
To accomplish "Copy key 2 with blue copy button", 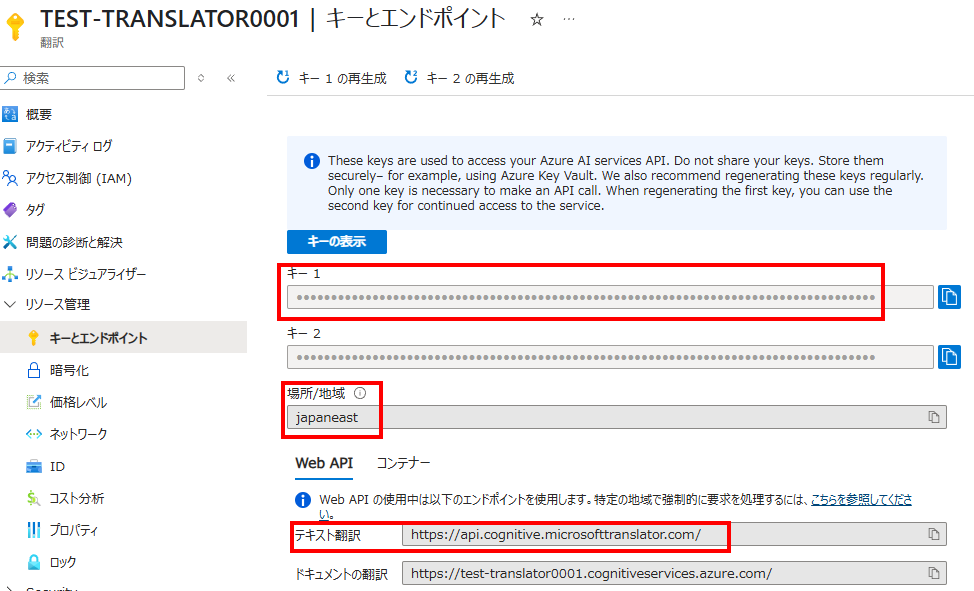I will [x=949, y=357].
